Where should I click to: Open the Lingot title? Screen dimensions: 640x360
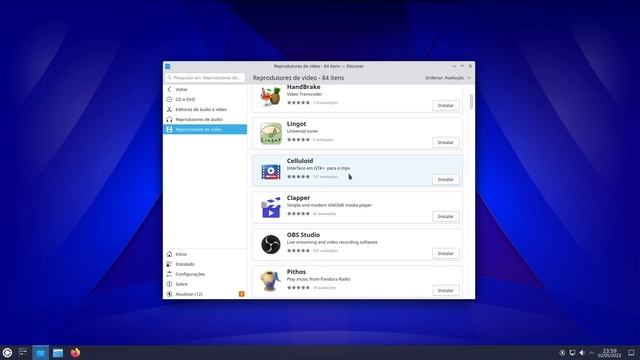click(296, 124)
